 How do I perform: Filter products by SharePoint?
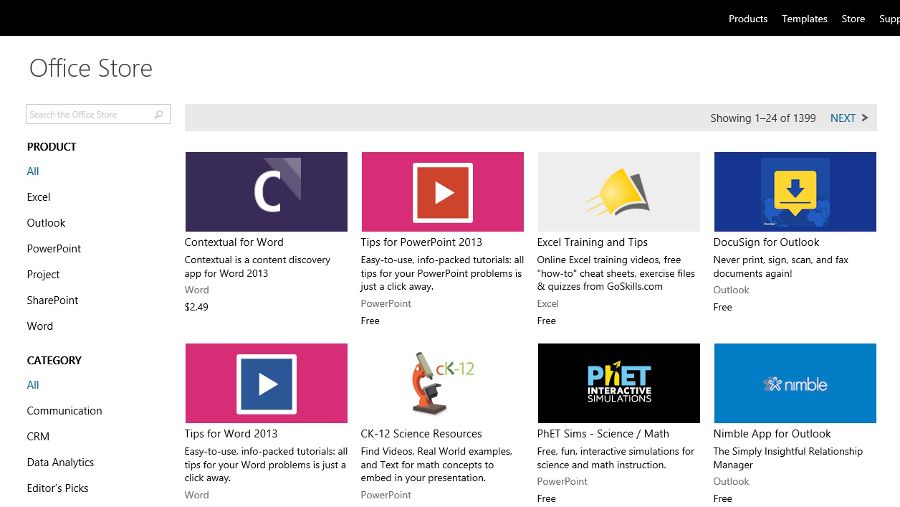[x=52, y=300]
